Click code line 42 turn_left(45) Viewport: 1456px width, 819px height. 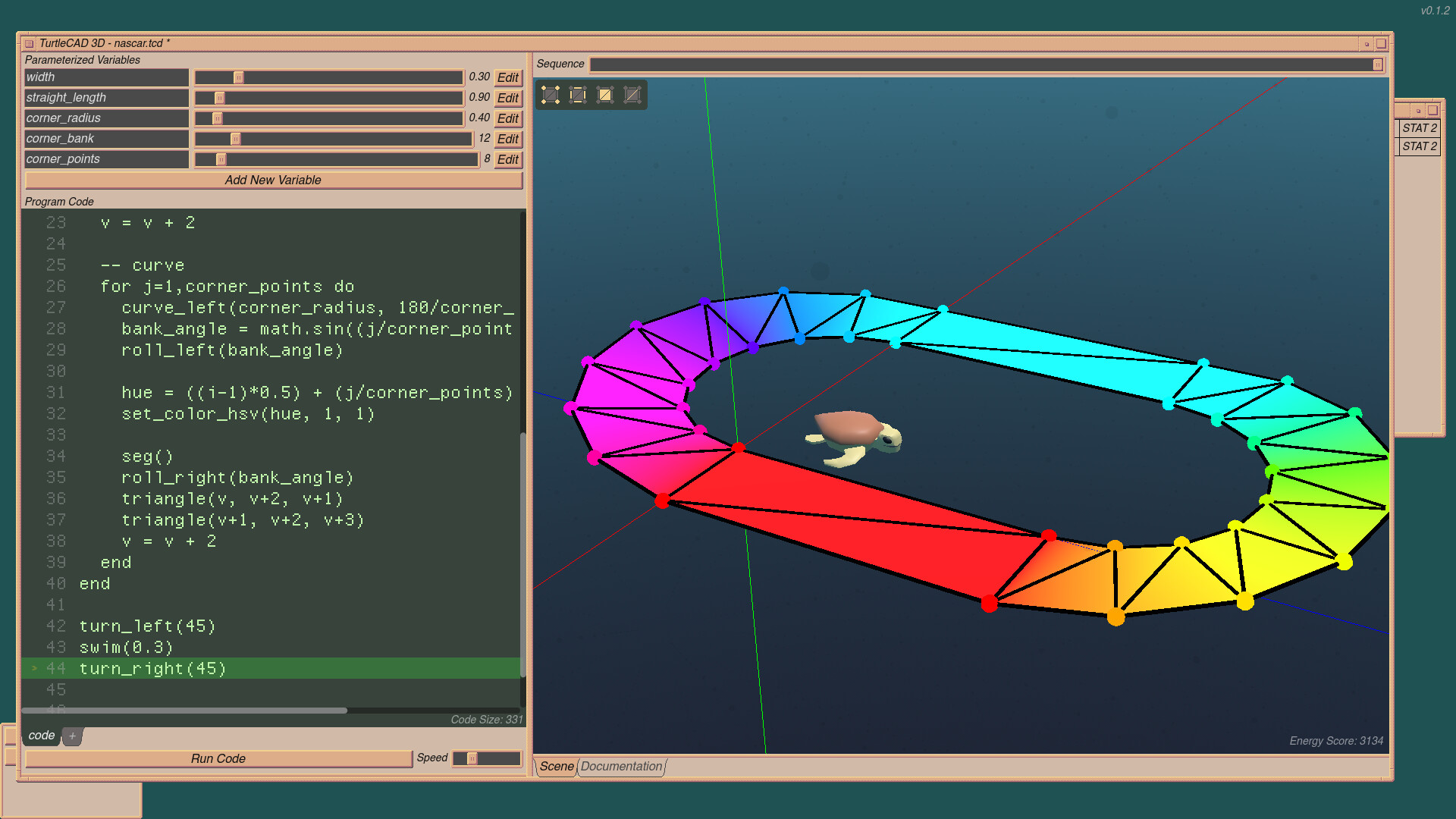pyautogui.click(x=147, y=626)
